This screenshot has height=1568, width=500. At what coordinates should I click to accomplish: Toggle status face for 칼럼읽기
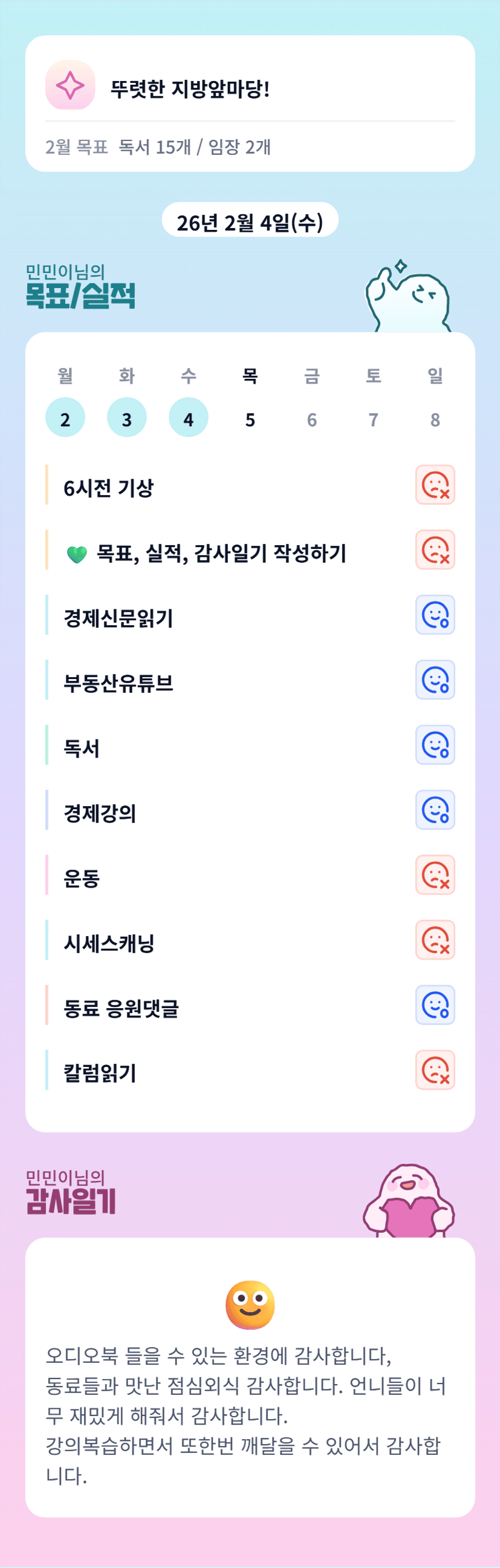(435, 1069)
